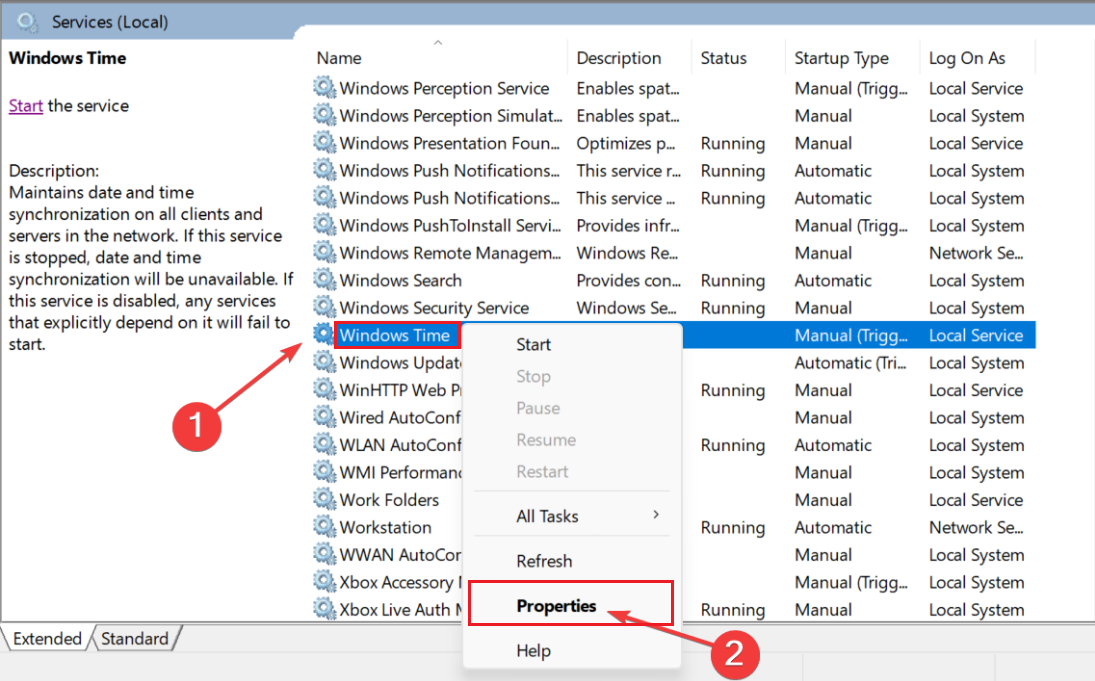The image size is (1095, 681).
Task: Click the 'Optimizes p...' description cell
Action: click(x=626, y=143)
